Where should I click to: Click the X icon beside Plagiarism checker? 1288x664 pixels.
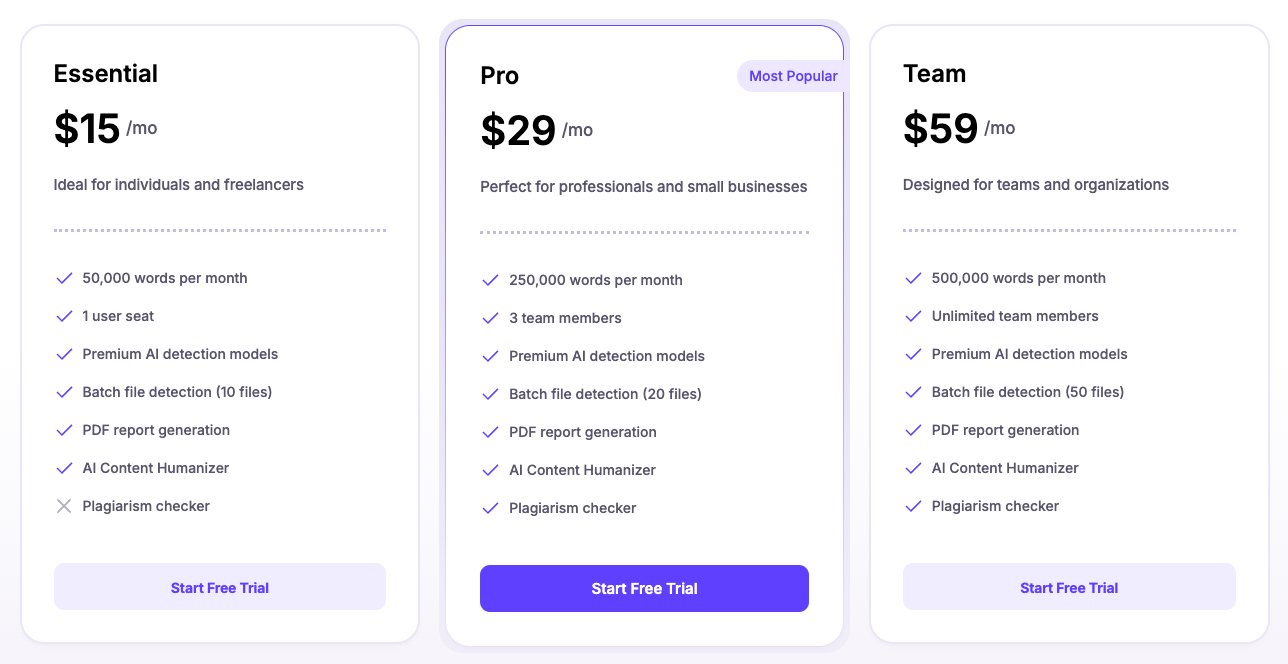pyautogui.click(x=64, y=506)
